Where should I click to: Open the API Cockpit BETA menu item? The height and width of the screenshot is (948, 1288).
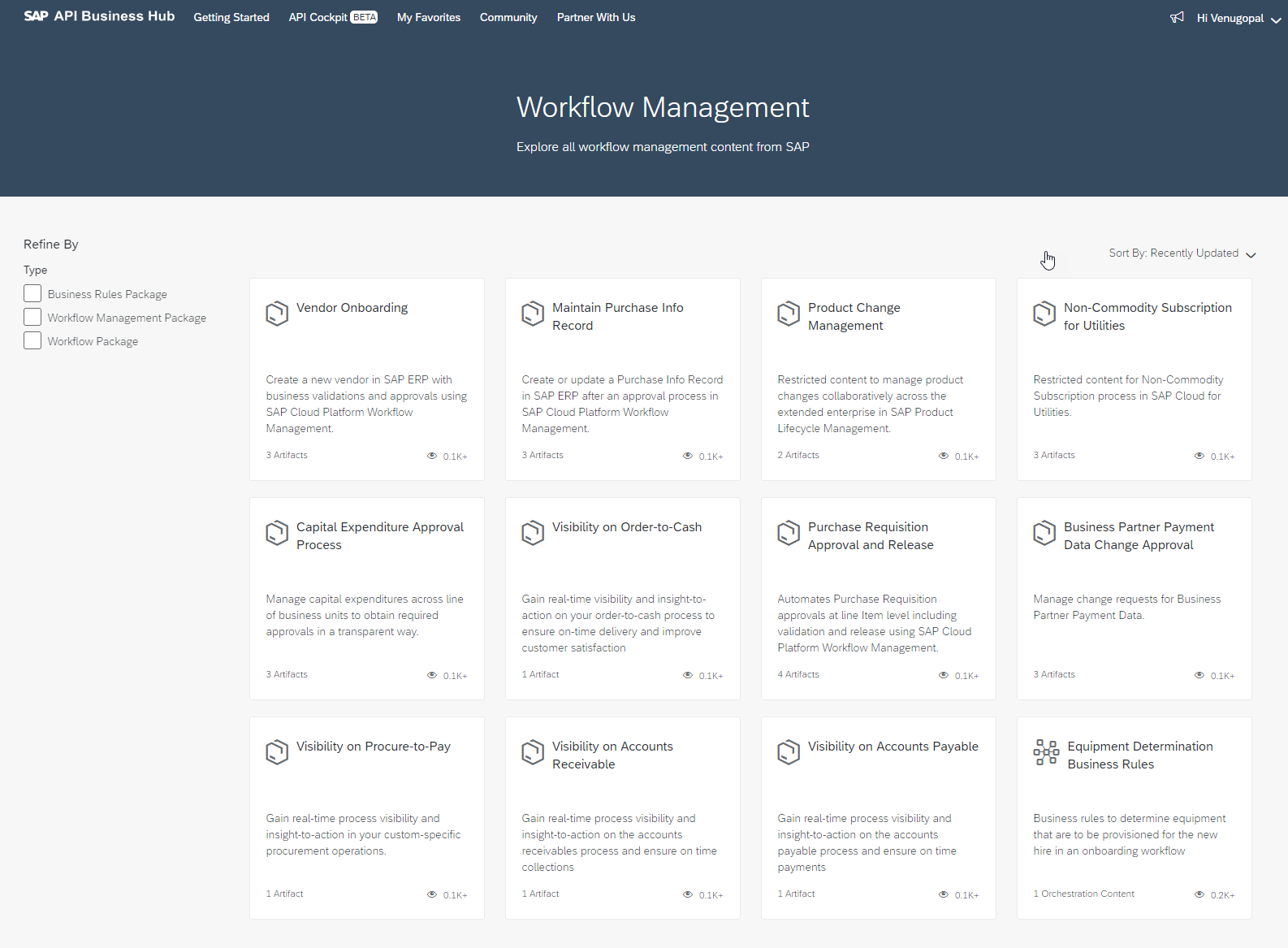(x=333, y=17)
